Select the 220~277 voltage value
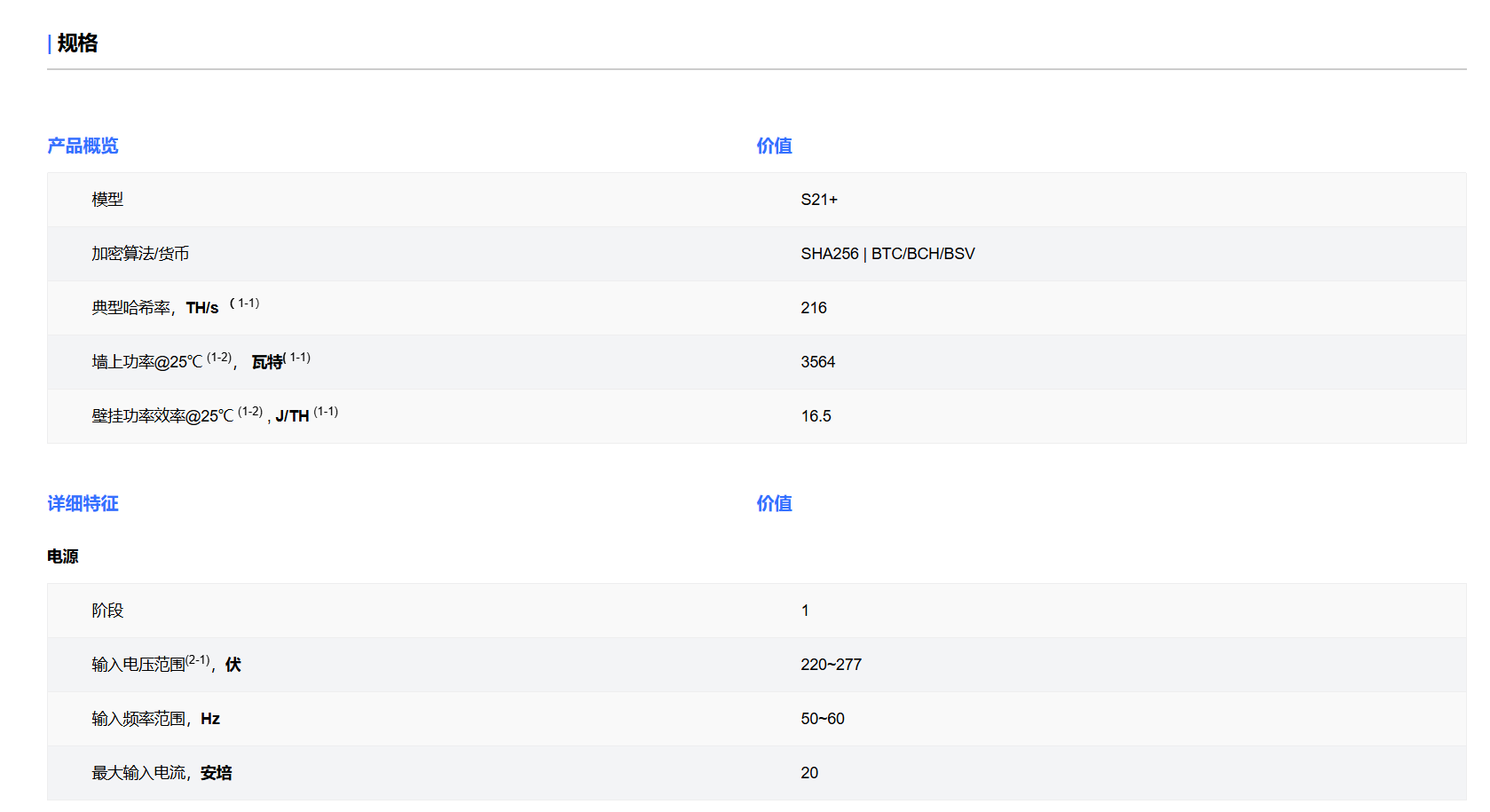This screenshot has height=812, width=1490. click(x=831, y=665)
